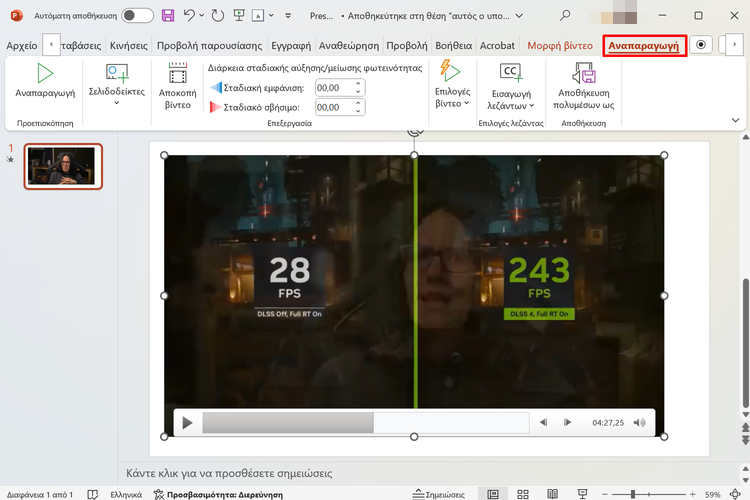Image resolution: width=750 pixels, height=500 pixels.
Task: Switch to the Κινήσεις tab
Action: click(x=129, y=45)
